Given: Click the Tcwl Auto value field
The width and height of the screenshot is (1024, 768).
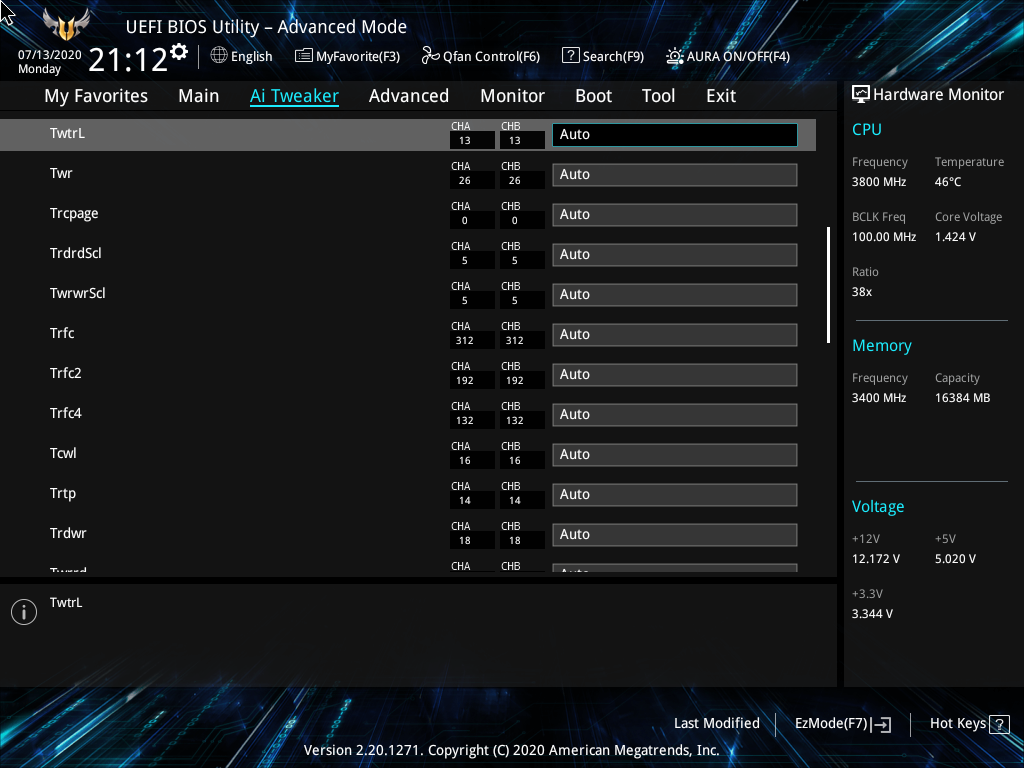Looking at the screenshot, I should click(x=675, y=455).
